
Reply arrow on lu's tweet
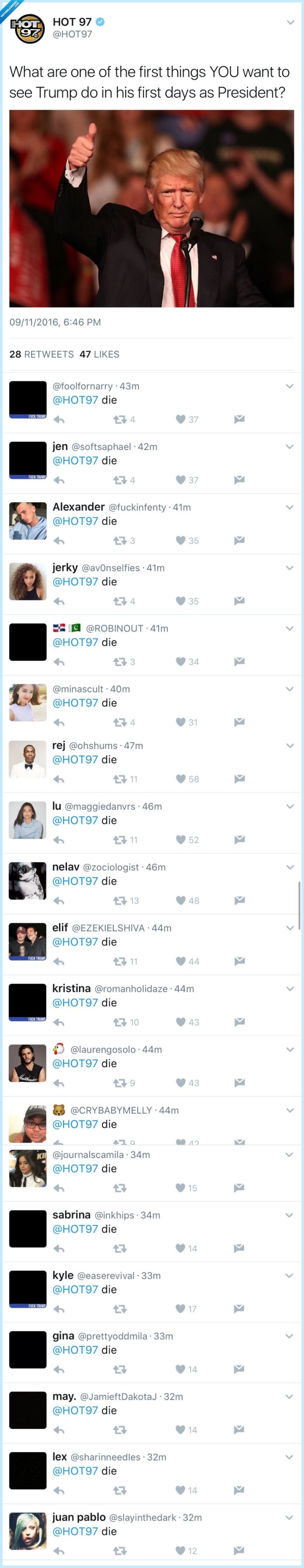59,840
